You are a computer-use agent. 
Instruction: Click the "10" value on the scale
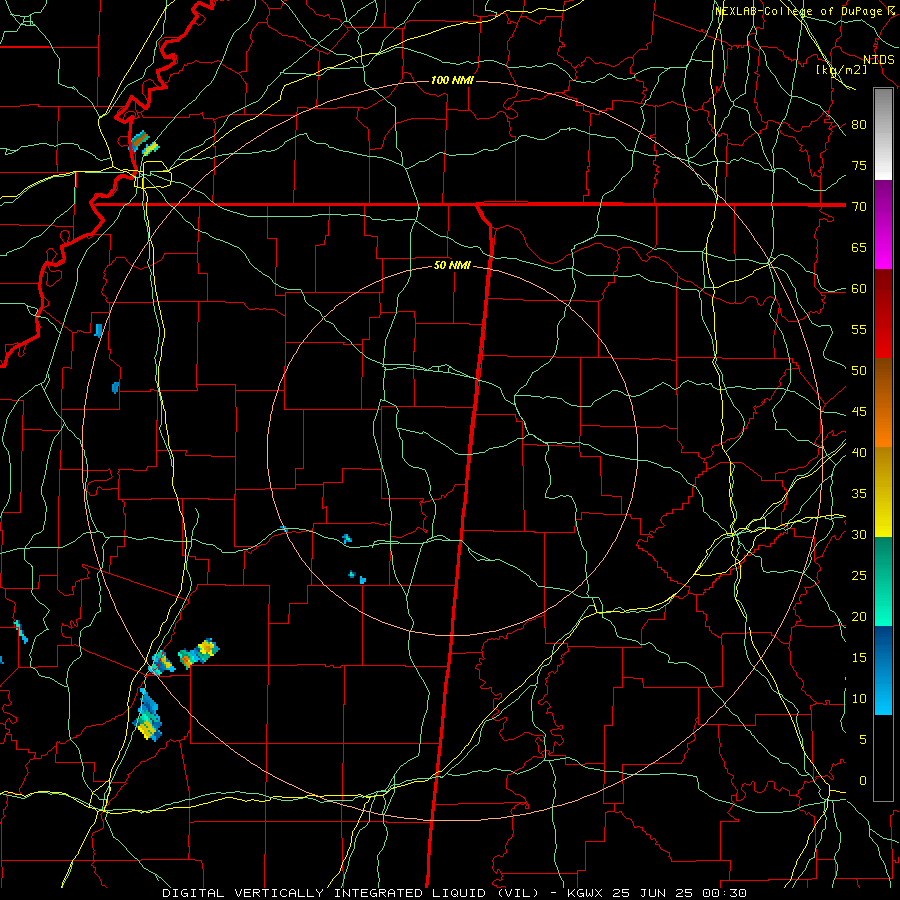(x=859, y=699)
